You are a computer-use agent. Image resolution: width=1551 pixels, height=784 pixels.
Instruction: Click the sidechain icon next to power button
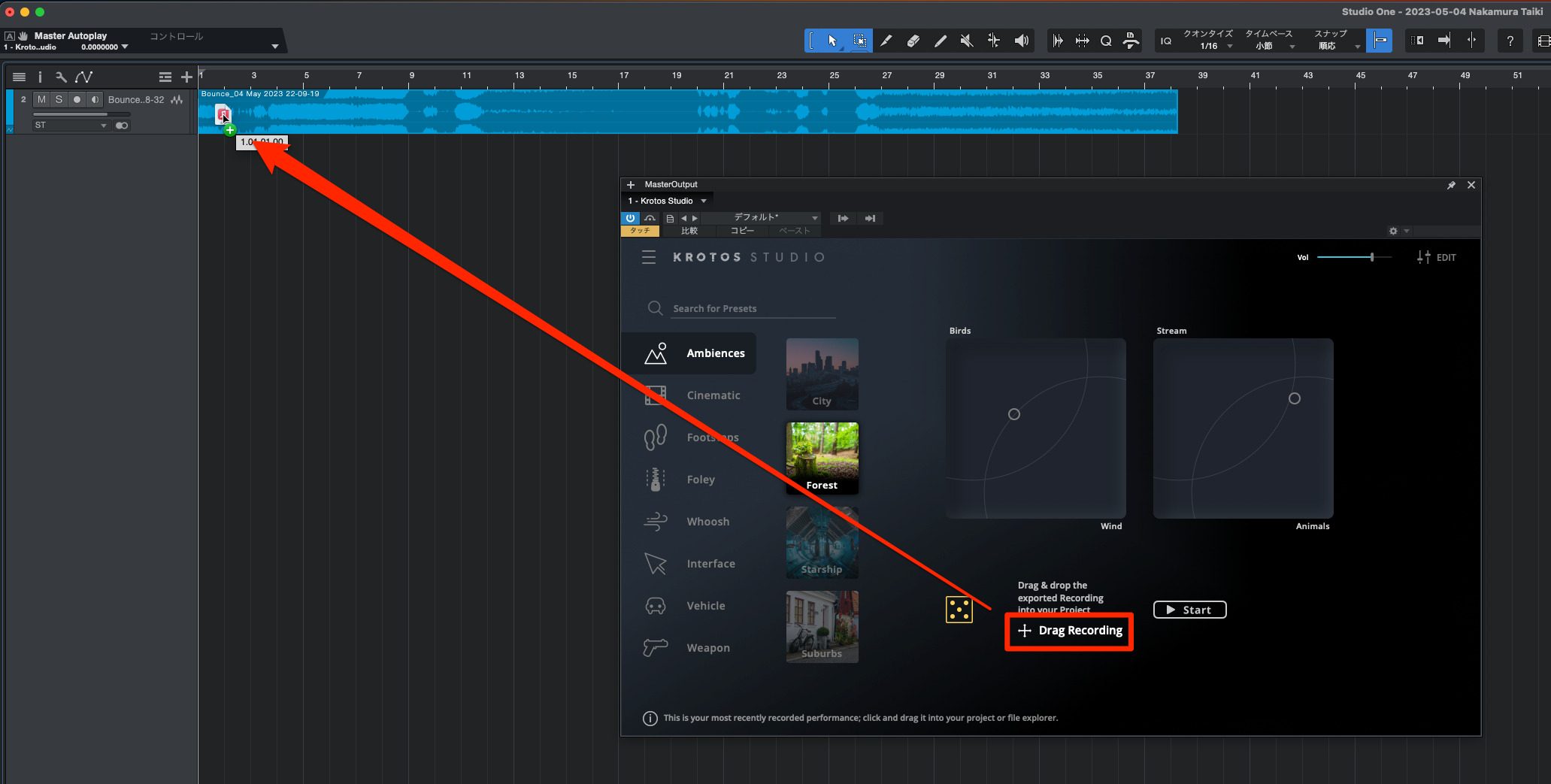[650, 218]
